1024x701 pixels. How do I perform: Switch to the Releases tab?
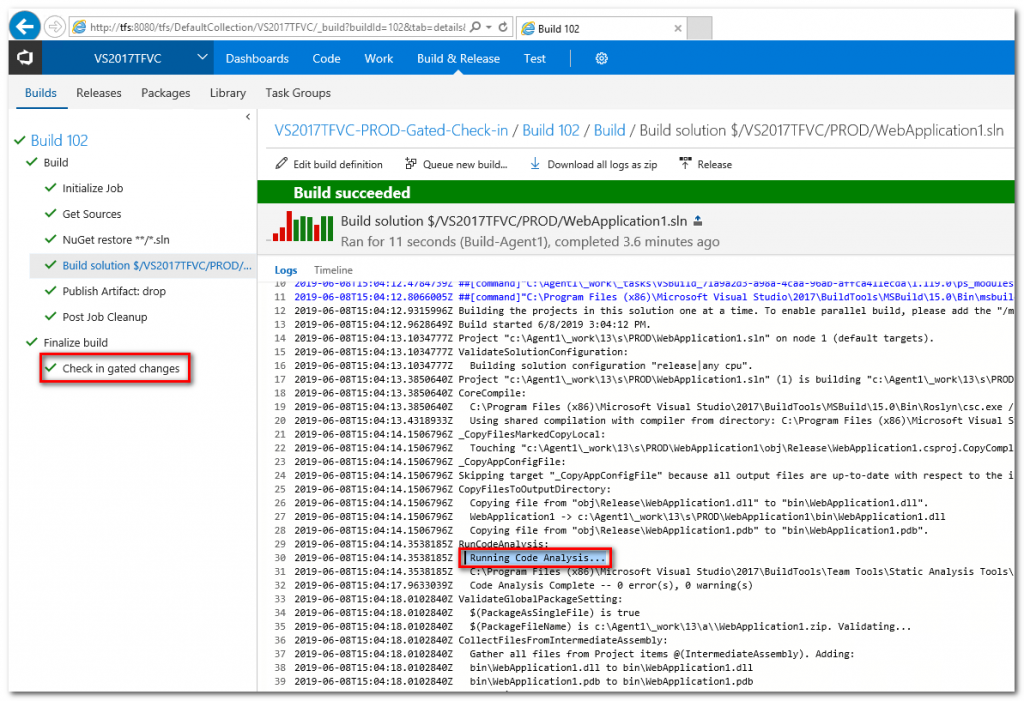(x=99, y=93)
